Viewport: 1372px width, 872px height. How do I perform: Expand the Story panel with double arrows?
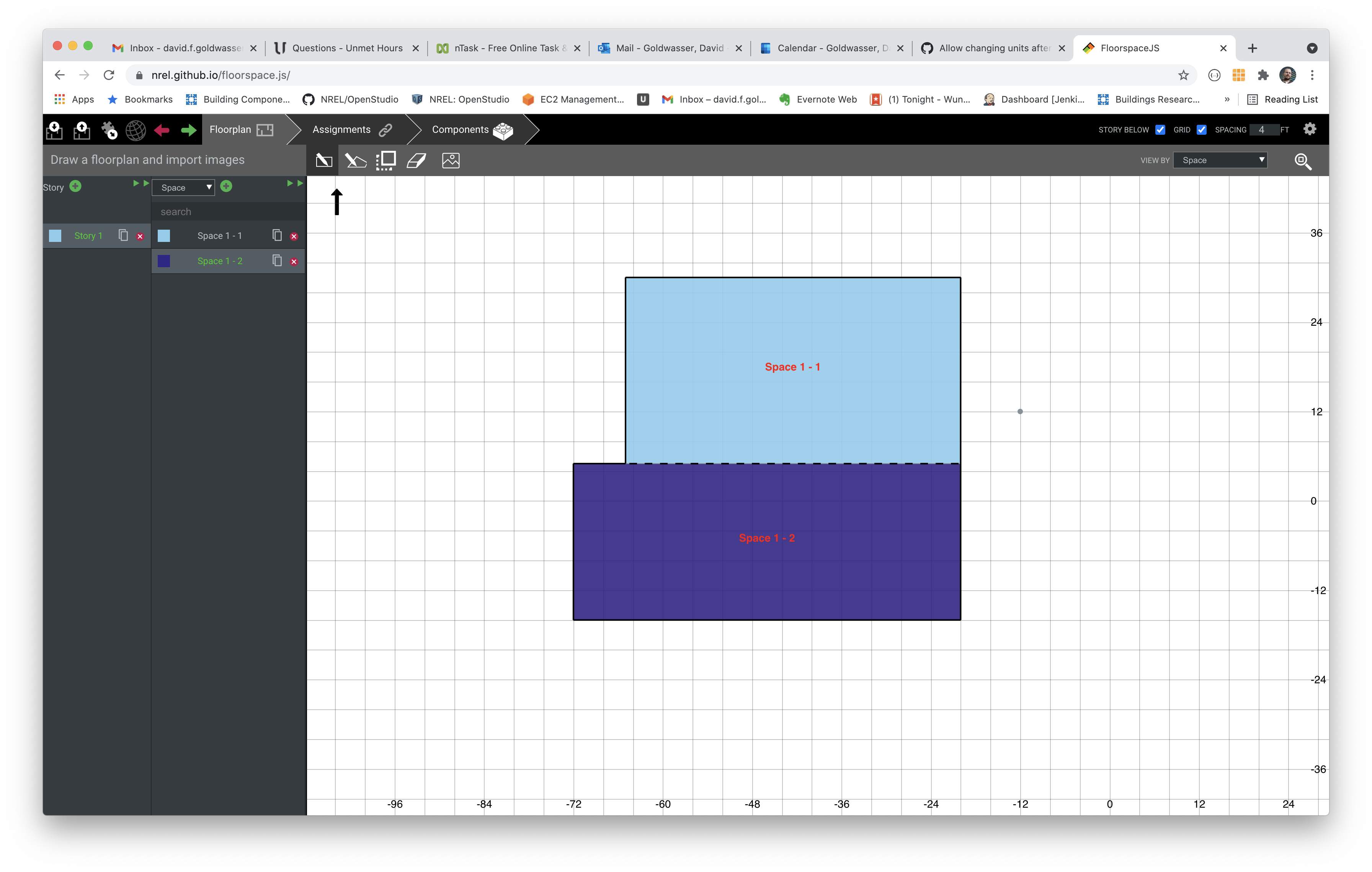pyautogui.click(x=141, y=183)
